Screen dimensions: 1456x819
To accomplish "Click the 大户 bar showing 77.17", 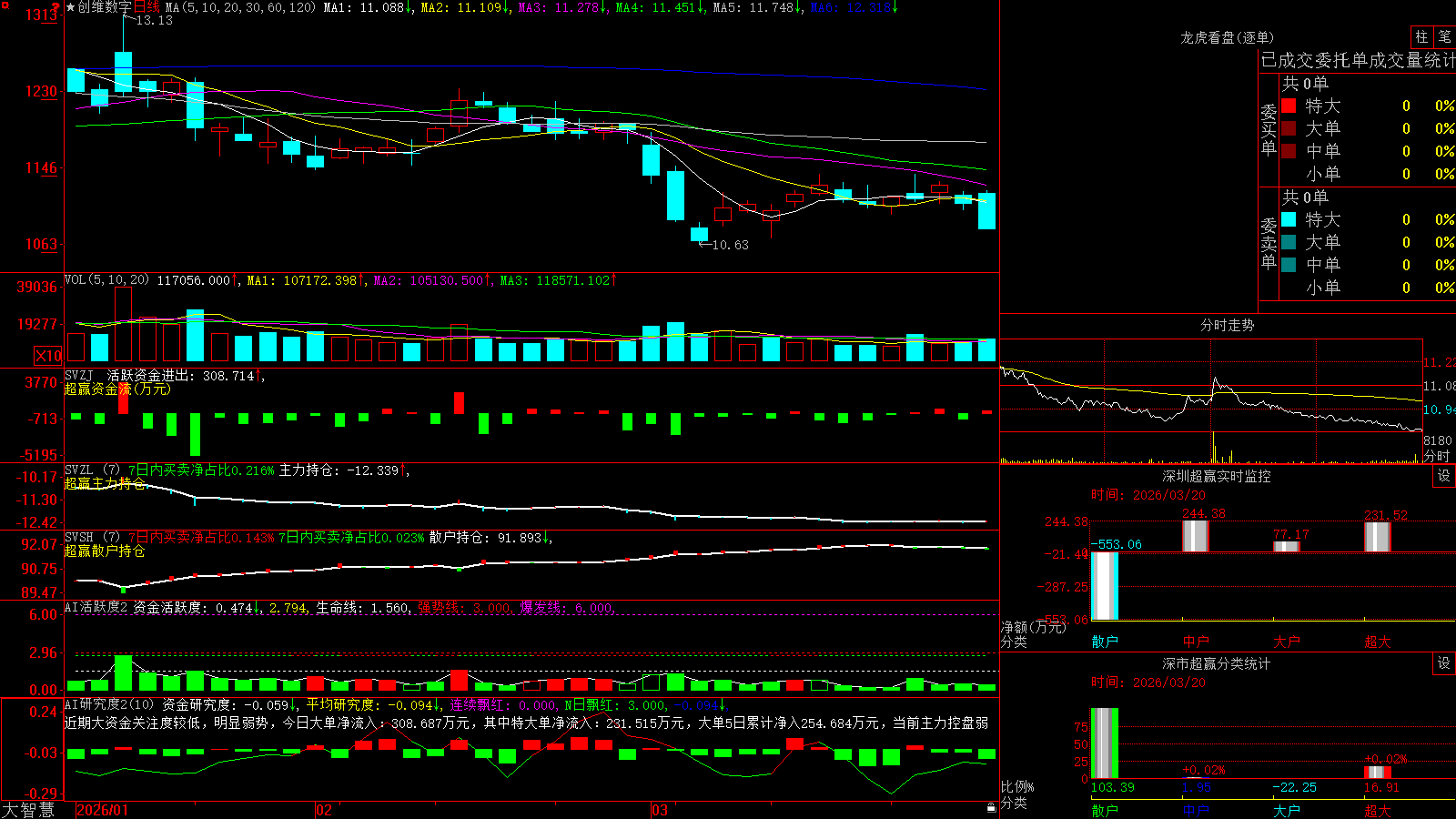I will 1286,546.
